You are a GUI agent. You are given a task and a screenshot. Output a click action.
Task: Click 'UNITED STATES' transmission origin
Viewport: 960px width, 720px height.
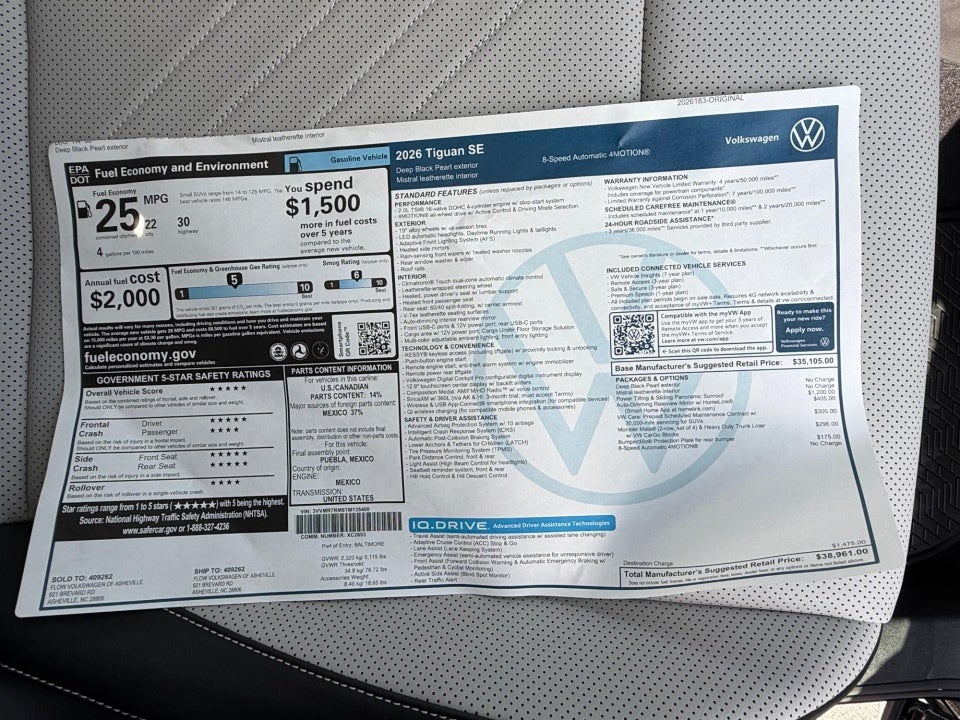point(348,498)
